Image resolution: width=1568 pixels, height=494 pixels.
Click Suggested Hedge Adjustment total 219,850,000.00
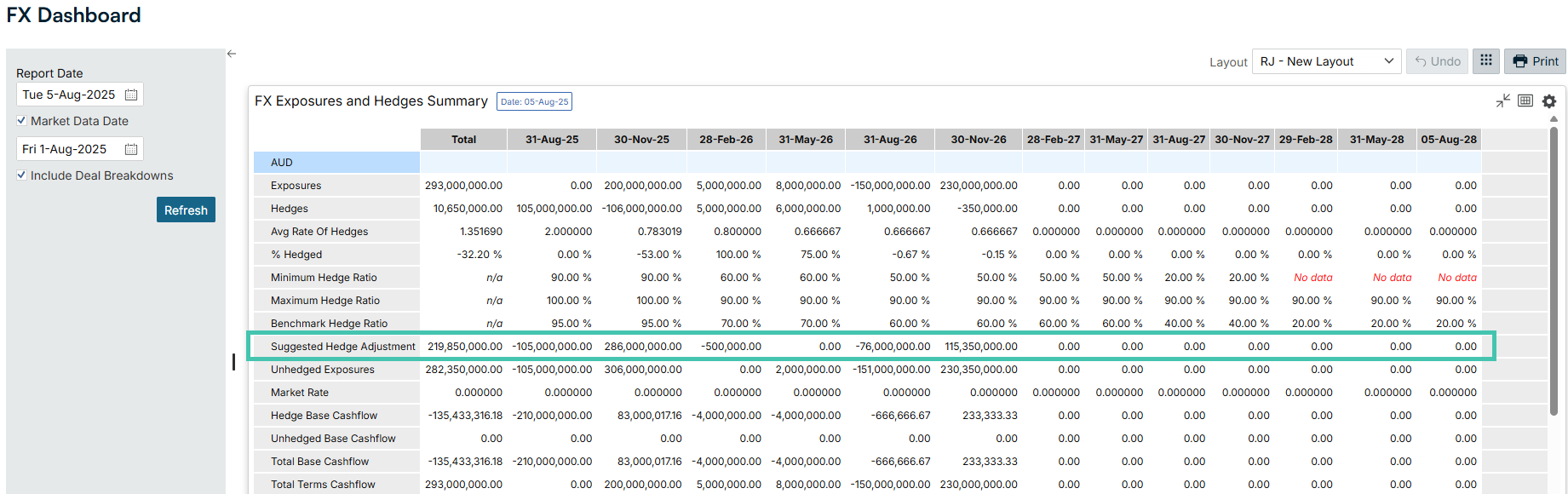465,347
